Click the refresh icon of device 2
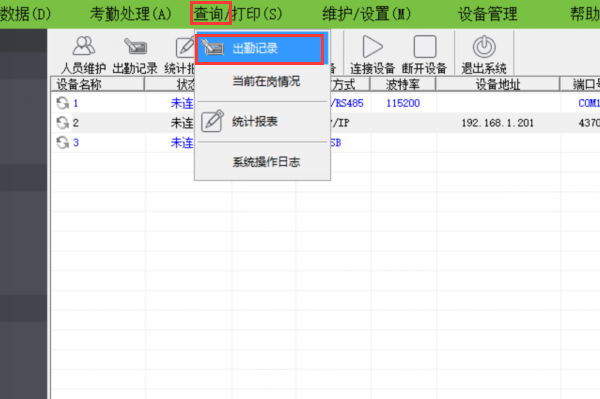The width and height of the screenshot is (600, 399). pos(62,123)
